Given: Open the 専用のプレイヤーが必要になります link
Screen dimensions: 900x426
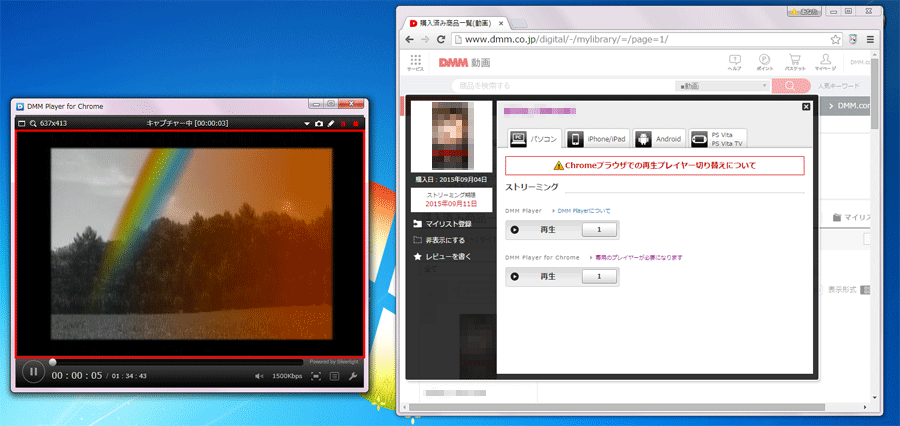Looking at the screenshot, I should click(639, 258).
